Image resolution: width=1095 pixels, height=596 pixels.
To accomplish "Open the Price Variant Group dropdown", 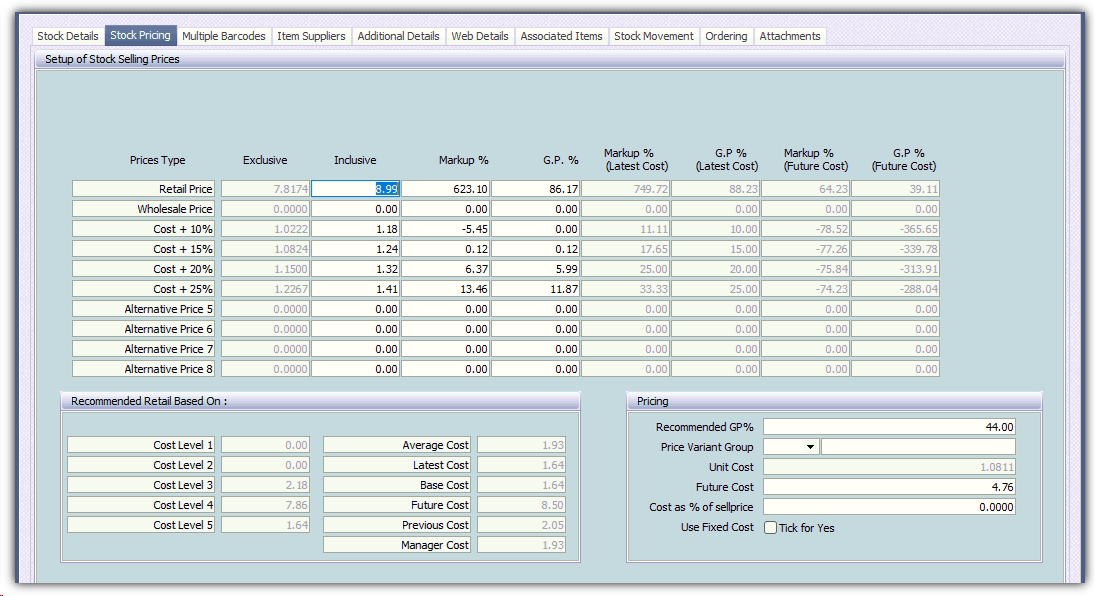I will point(809,447).
